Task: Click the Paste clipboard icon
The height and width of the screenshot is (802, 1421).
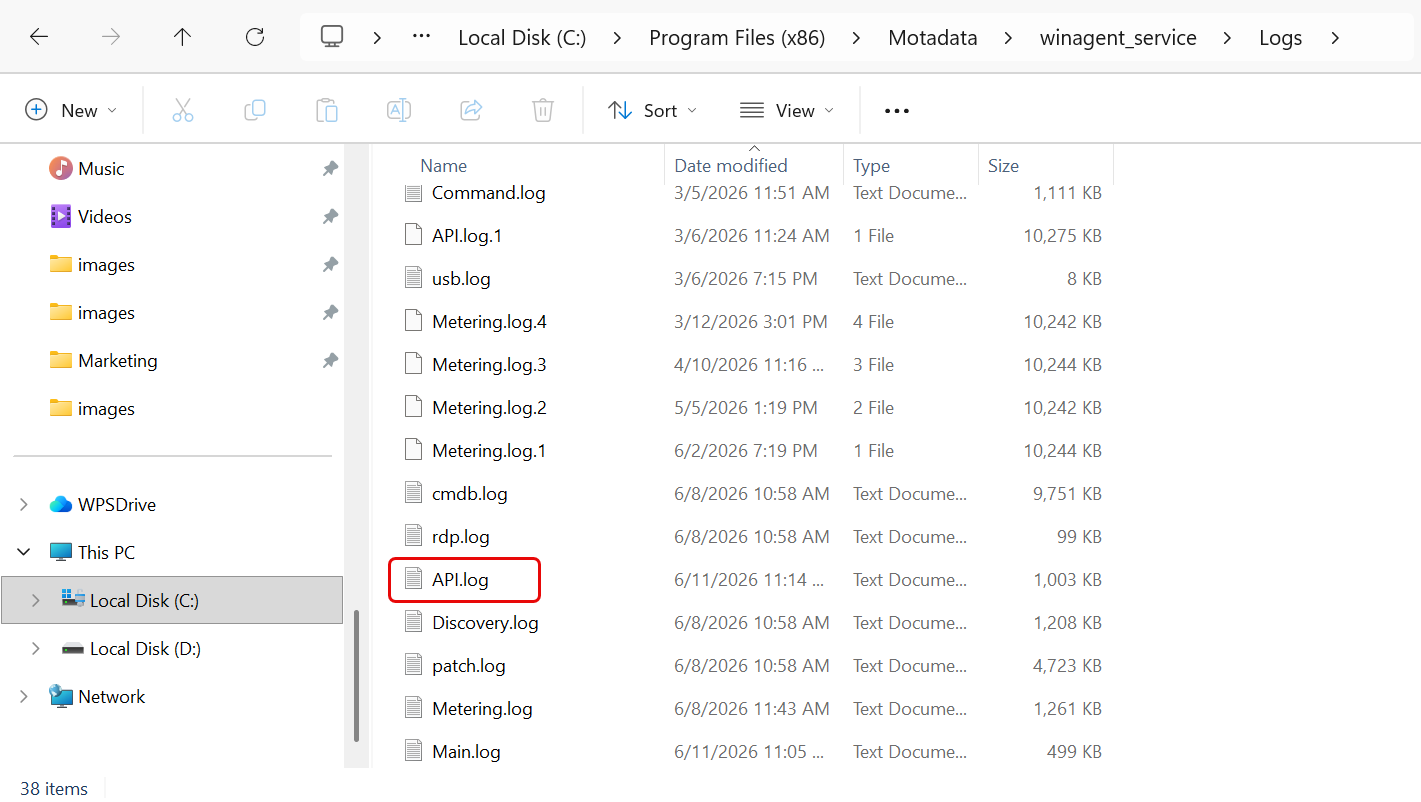Action: 327,110
